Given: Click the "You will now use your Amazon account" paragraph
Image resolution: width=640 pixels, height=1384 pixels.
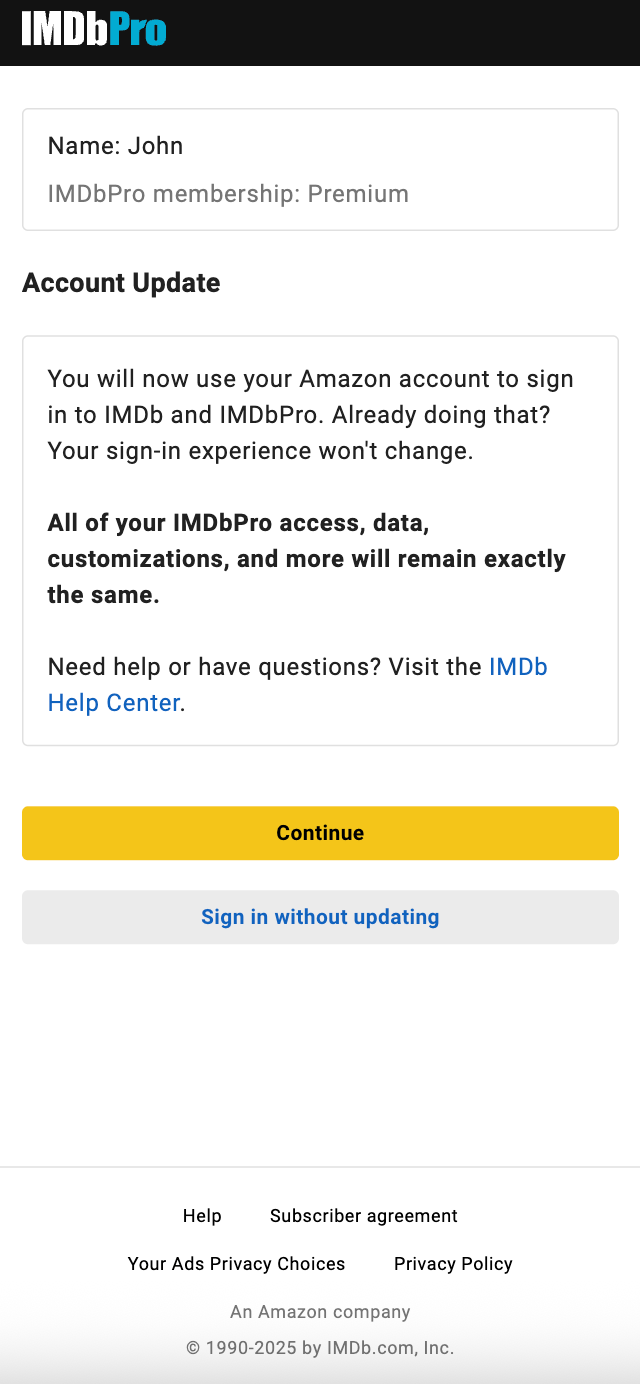Looking at the screenshot, I should click(310, 380).
